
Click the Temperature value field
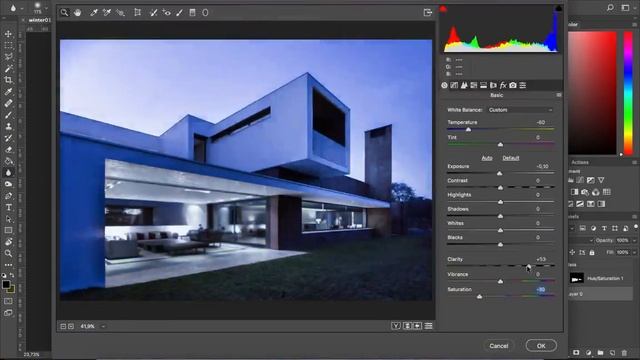pyautogui.click(x=541, y=122)
